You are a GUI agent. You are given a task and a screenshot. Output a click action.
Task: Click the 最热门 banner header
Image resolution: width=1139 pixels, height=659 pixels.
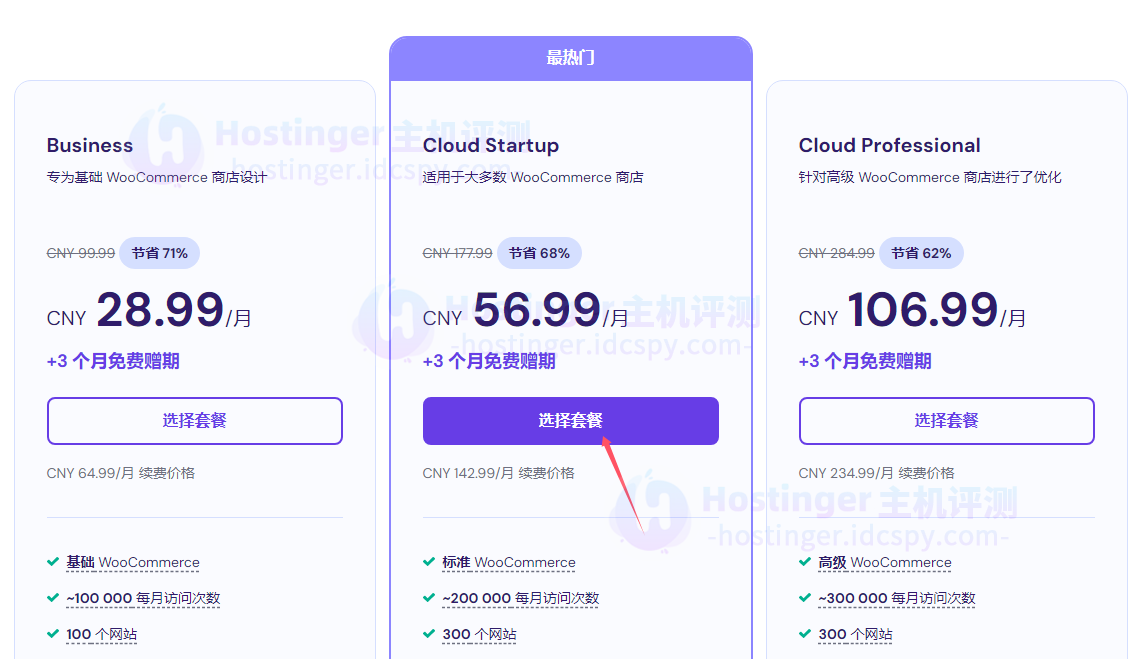tap(570, 58)
